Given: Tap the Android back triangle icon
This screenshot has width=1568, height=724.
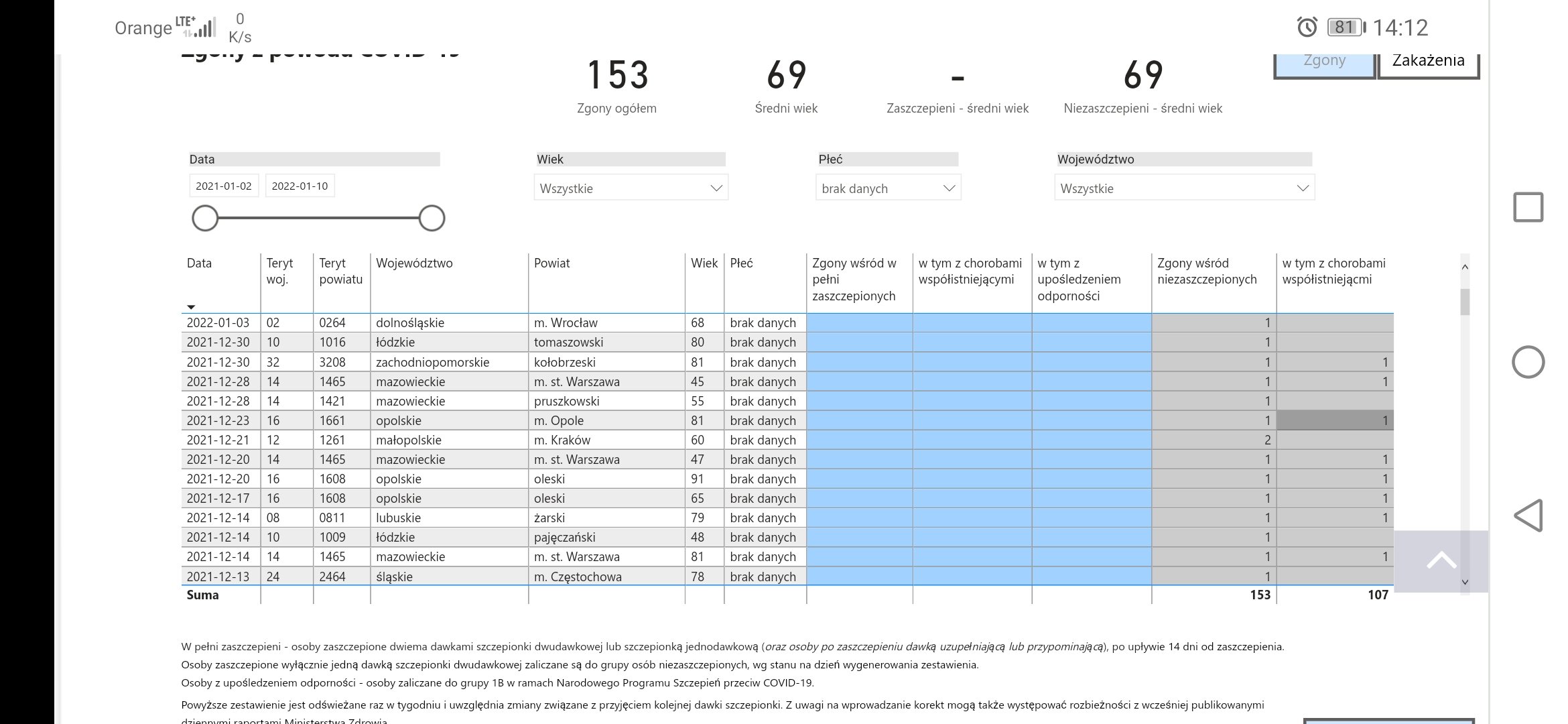Looking at the screenshot, I should pyautogui.click(x=1528, y=516).
